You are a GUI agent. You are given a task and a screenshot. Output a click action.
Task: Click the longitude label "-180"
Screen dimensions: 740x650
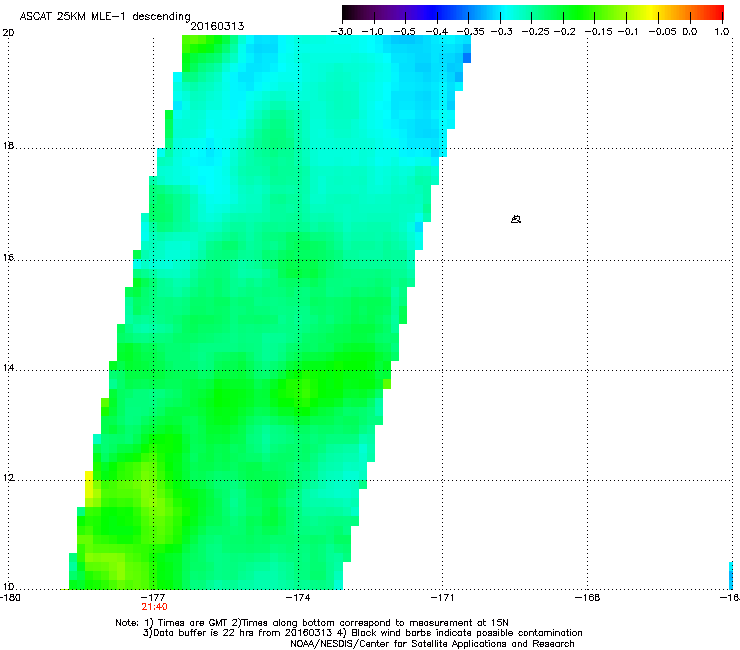click(10, 598)
